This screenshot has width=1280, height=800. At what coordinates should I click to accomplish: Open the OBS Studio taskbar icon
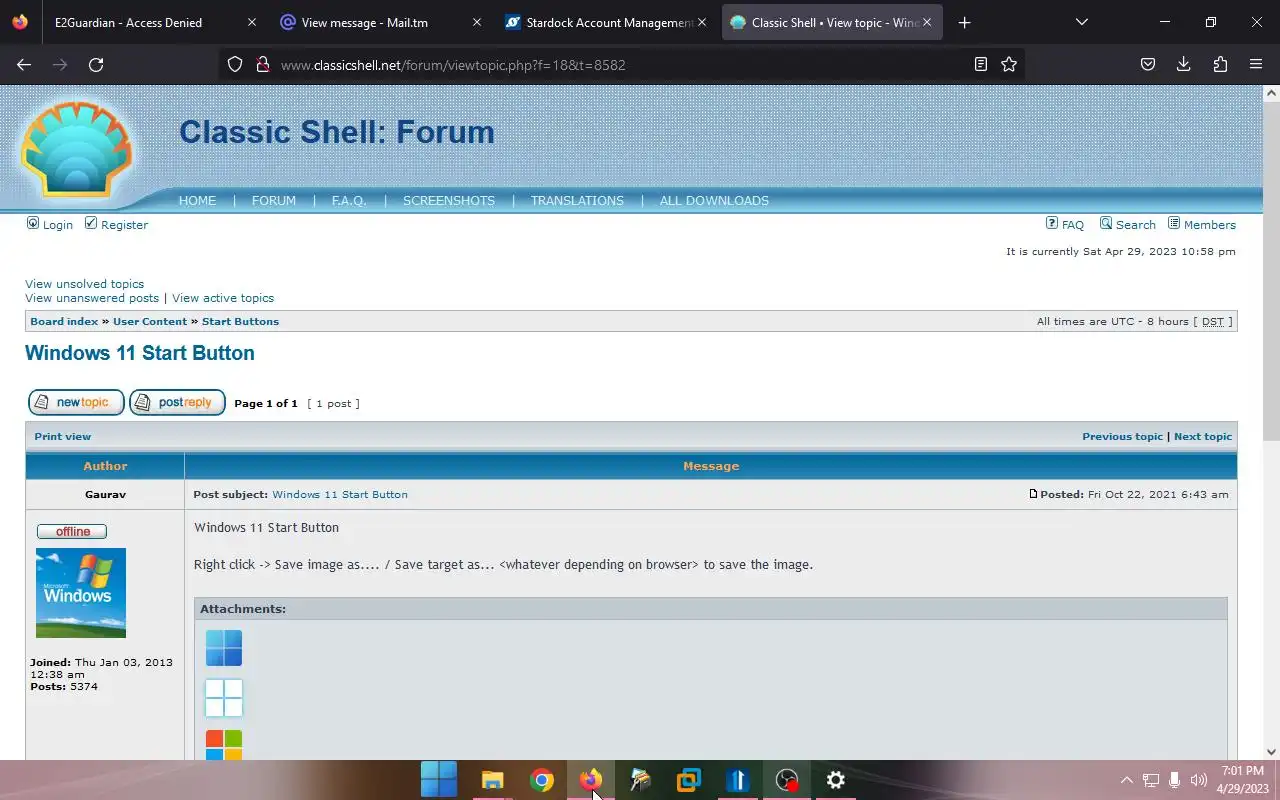point(787,780)
